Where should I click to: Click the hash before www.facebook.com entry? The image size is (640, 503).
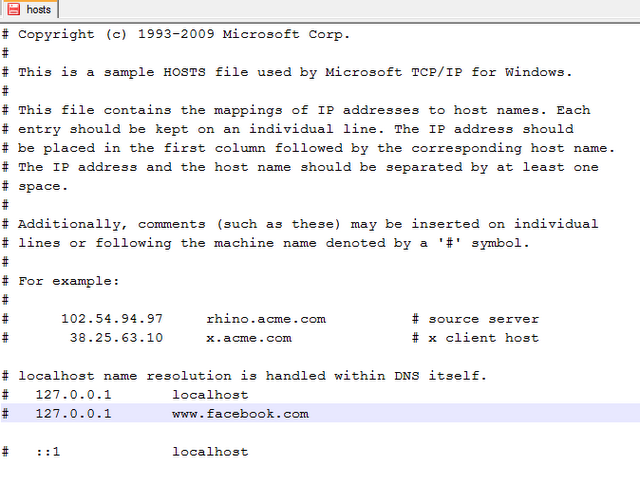(5, 414)
